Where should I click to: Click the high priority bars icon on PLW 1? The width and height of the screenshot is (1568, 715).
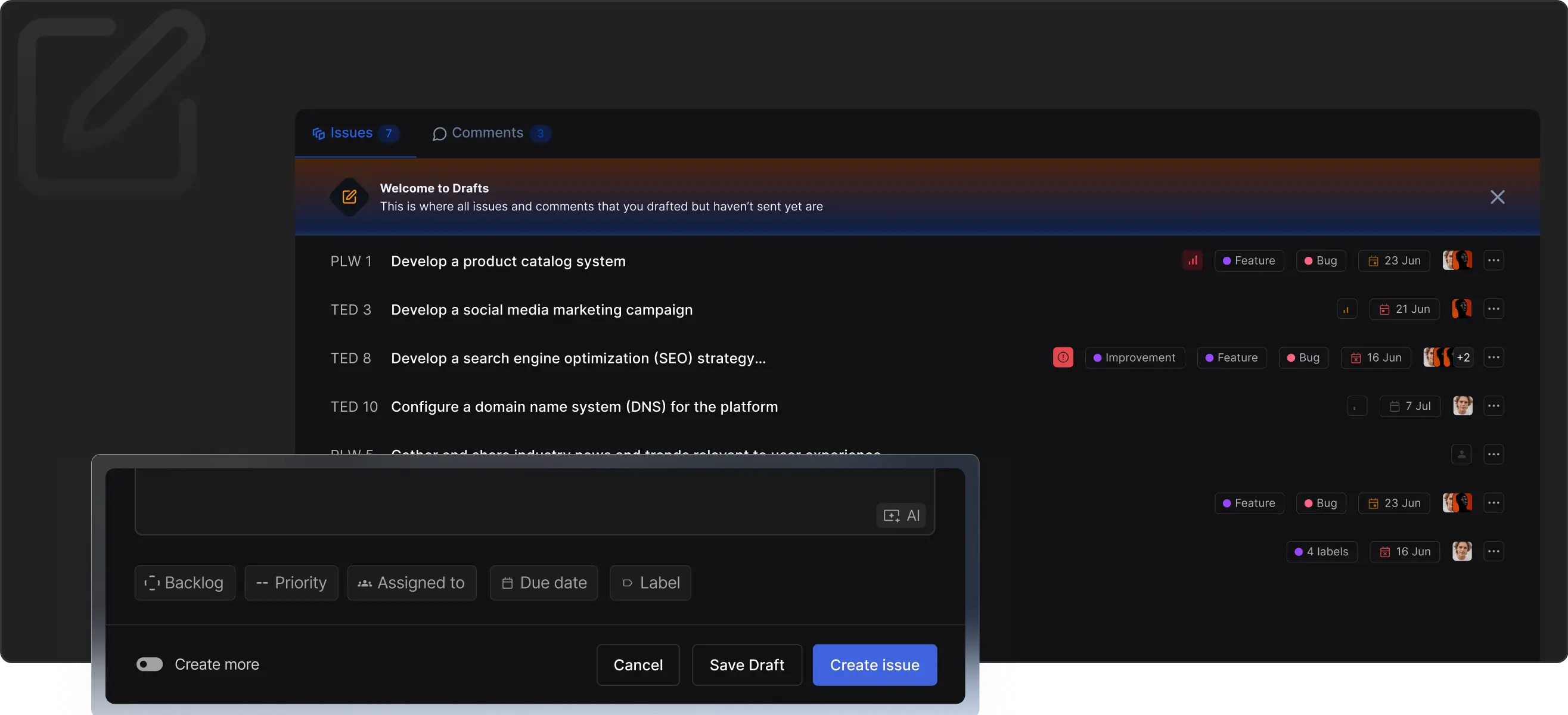pos(1192,260)
